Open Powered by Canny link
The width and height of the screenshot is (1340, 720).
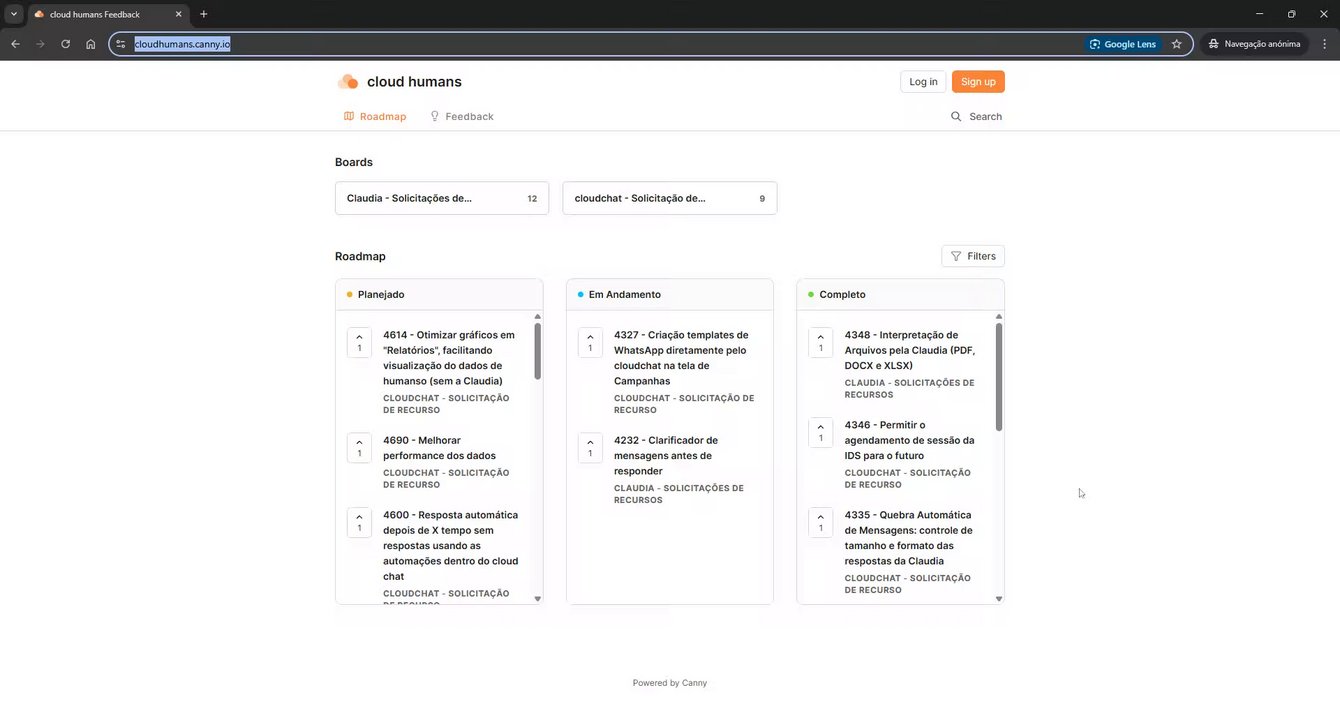(670, 683)
